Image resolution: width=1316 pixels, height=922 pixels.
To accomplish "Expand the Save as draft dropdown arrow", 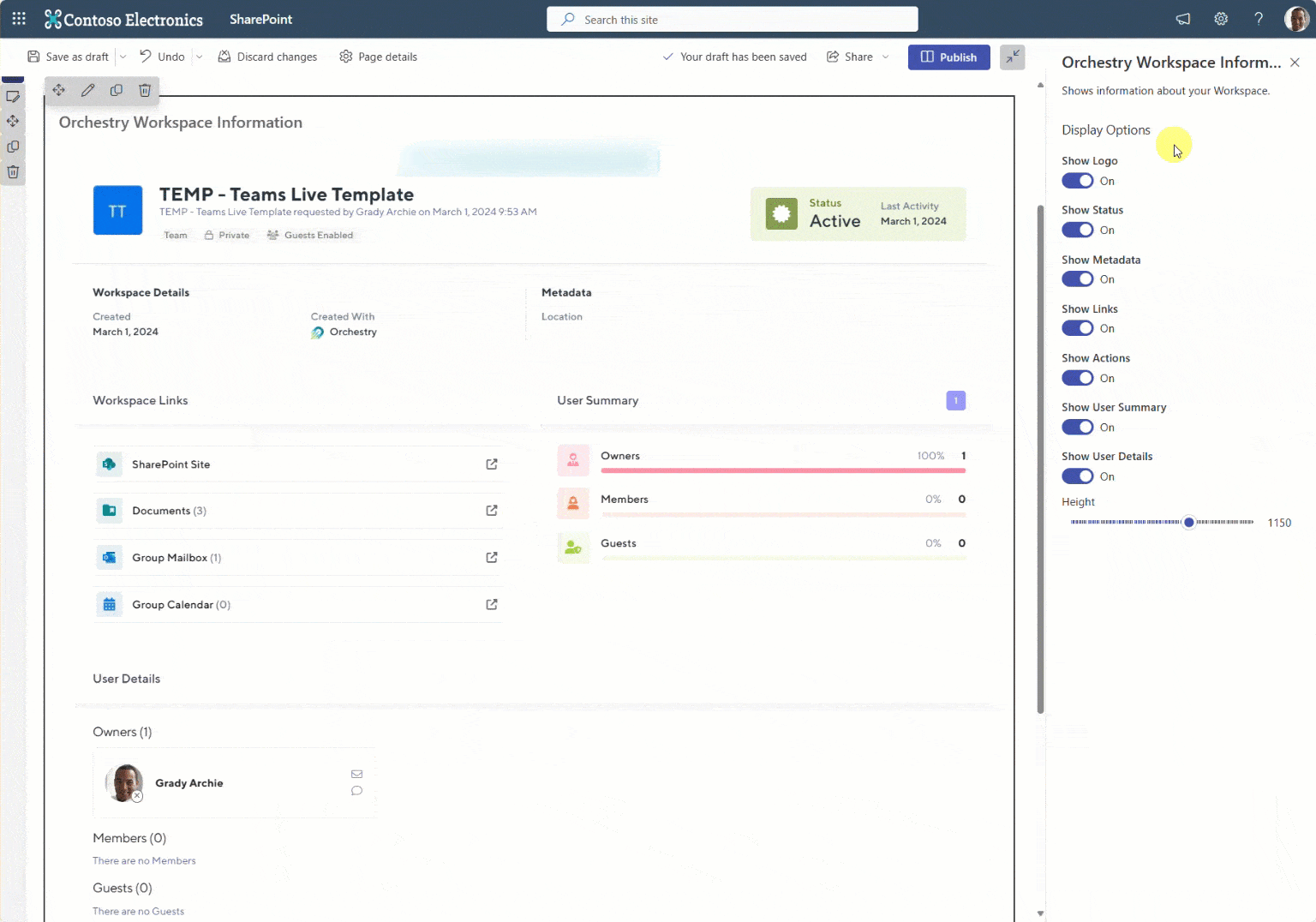I will point(123,57).
